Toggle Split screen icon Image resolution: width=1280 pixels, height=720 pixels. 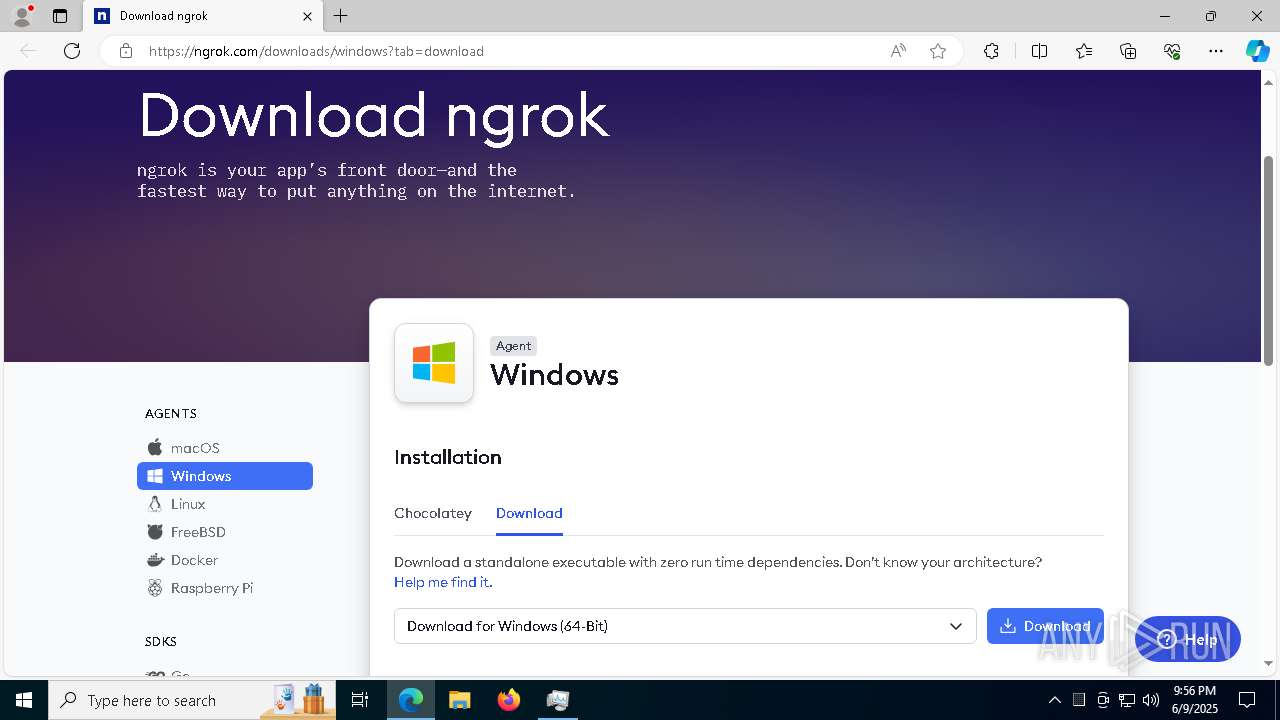pyautogui.click(x=1039, y=51)
